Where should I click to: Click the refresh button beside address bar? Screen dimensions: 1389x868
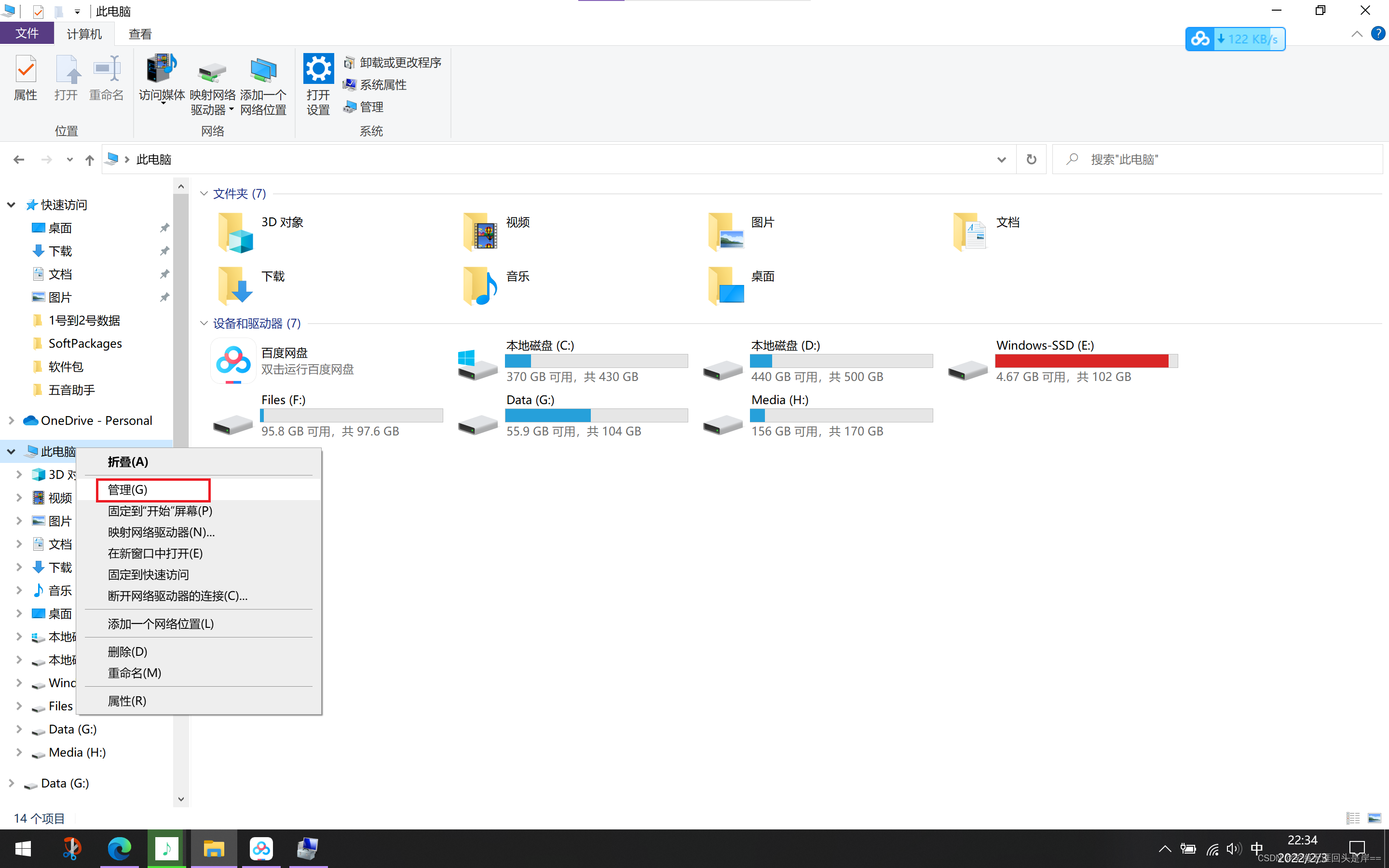tap(1031, 160)
